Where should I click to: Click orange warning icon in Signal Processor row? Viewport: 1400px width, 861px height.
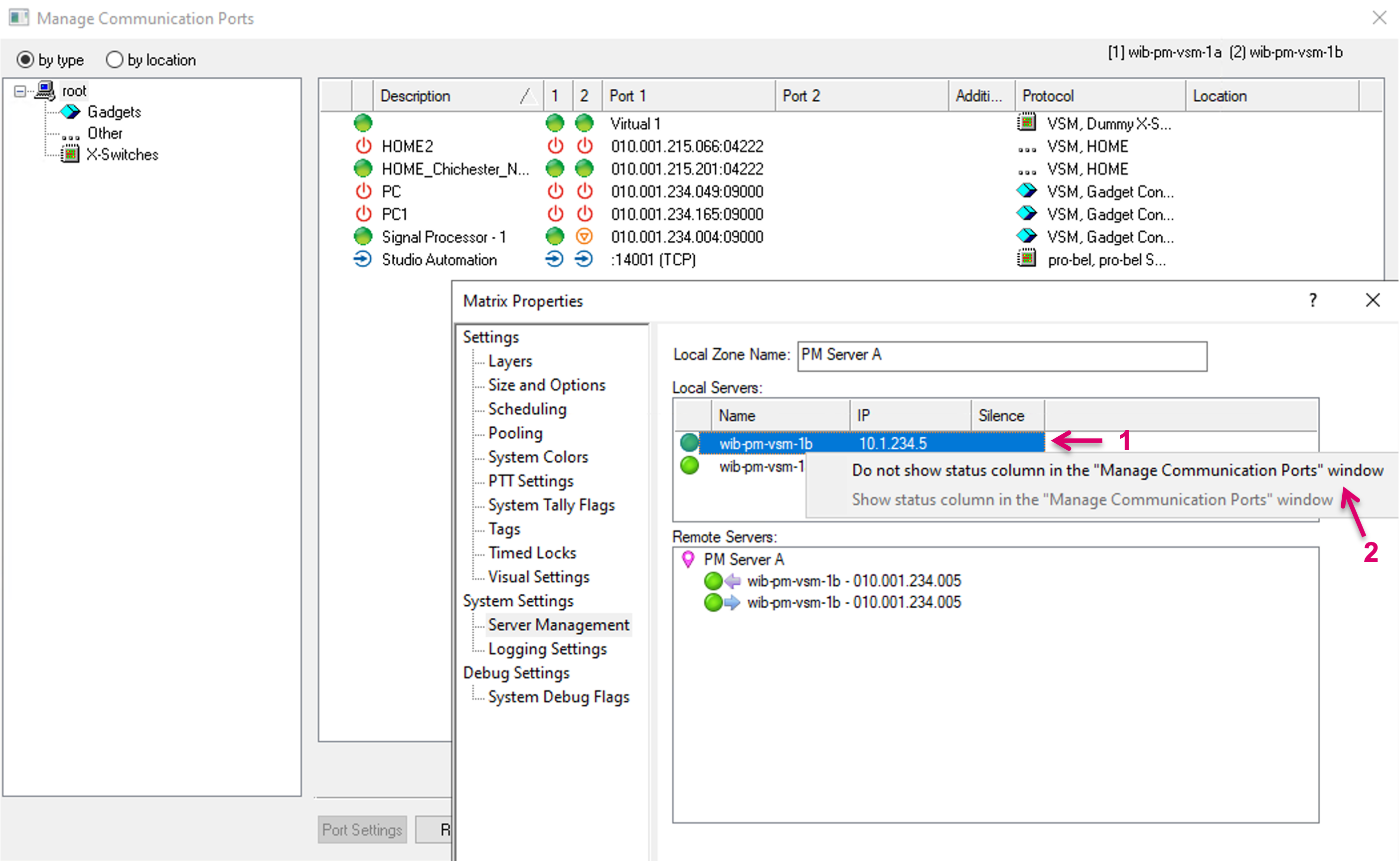click(584, 236)
